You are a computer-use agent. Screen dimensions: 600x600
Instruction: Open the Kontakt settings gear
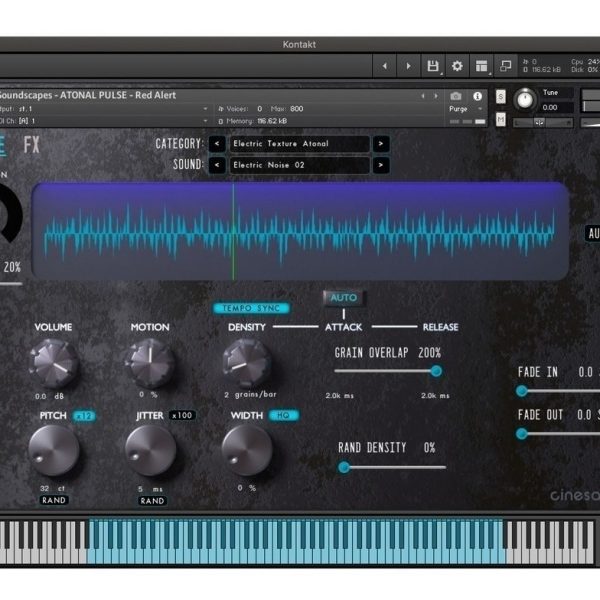coord(457,66)
